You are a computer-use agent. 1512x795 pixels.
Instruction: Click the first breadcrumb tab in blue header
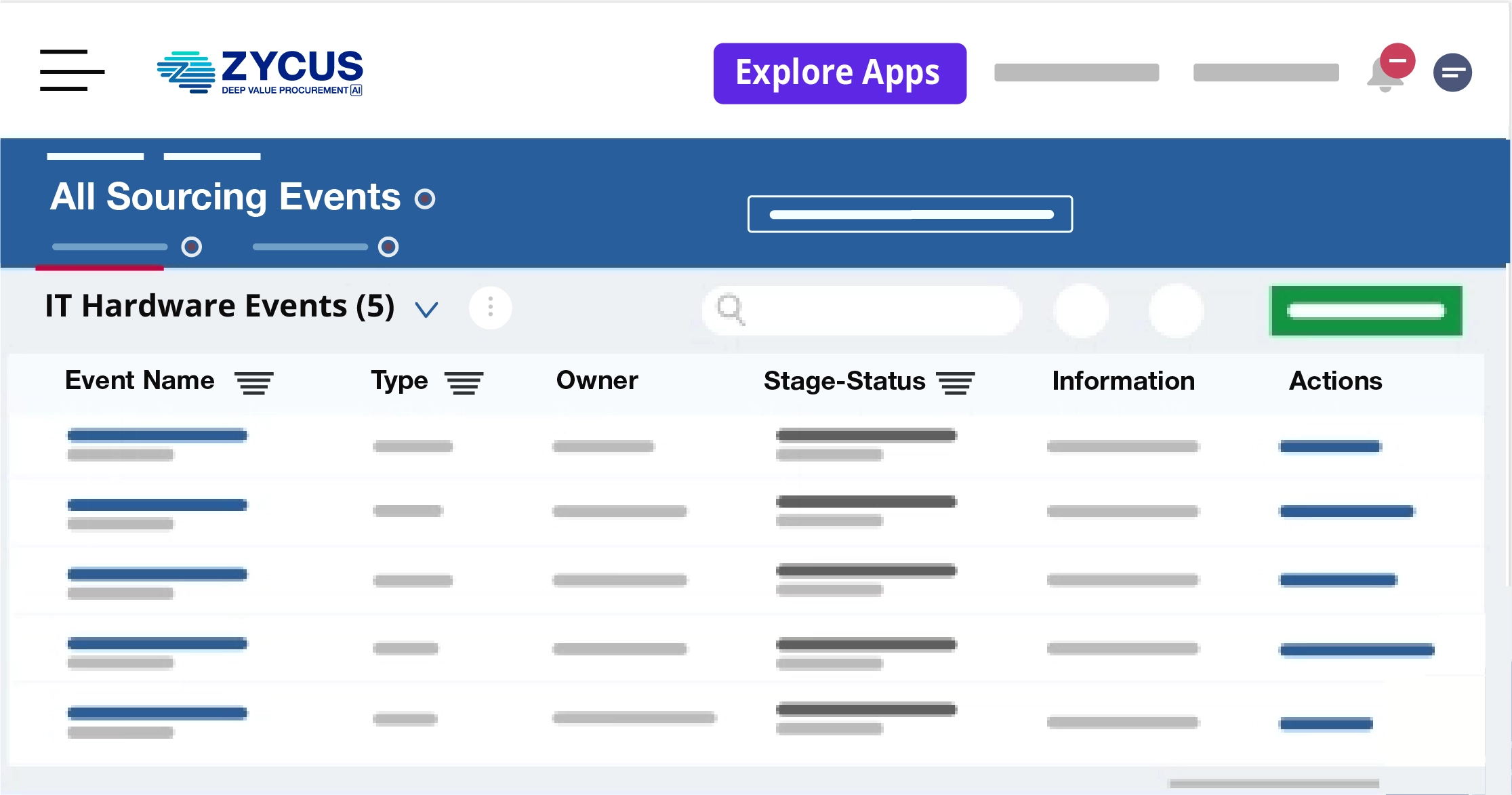pos(95,157)
